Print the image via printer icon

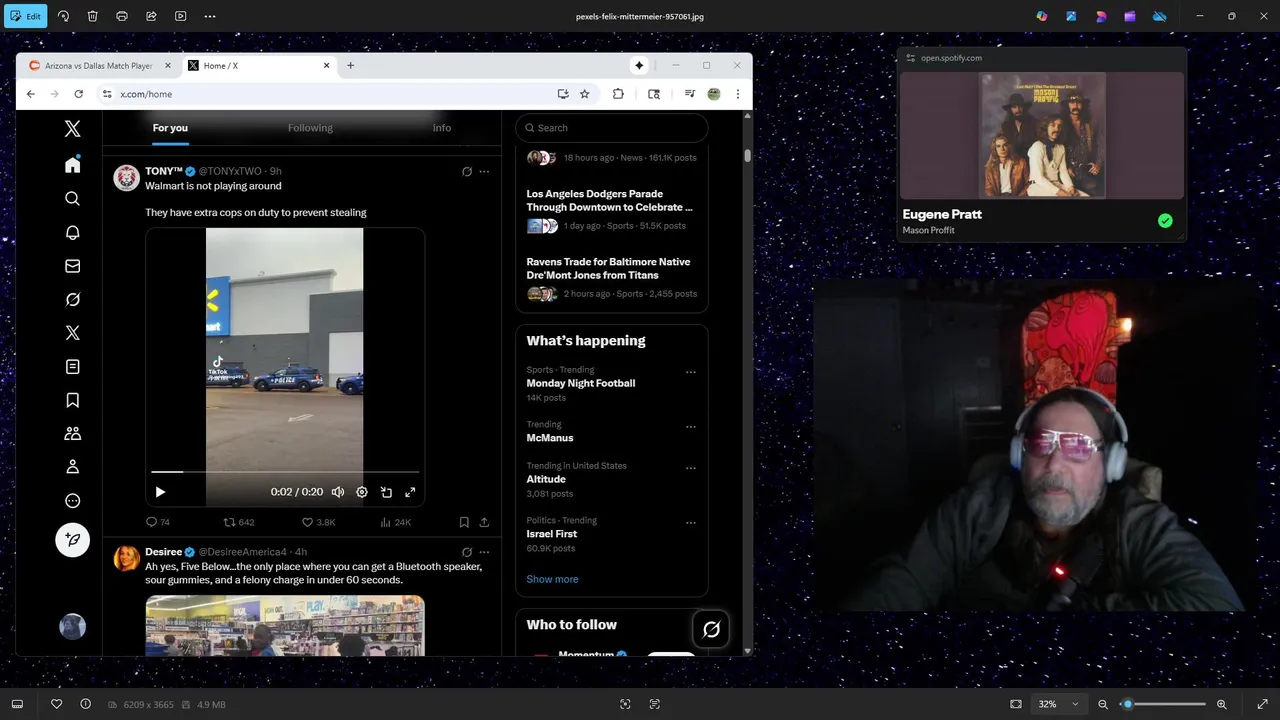[122, 16]
